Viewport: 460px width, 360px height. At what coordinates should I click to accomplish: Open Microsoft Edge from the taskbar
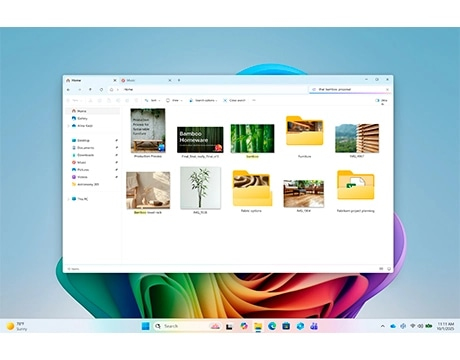[x=272, y=326]
